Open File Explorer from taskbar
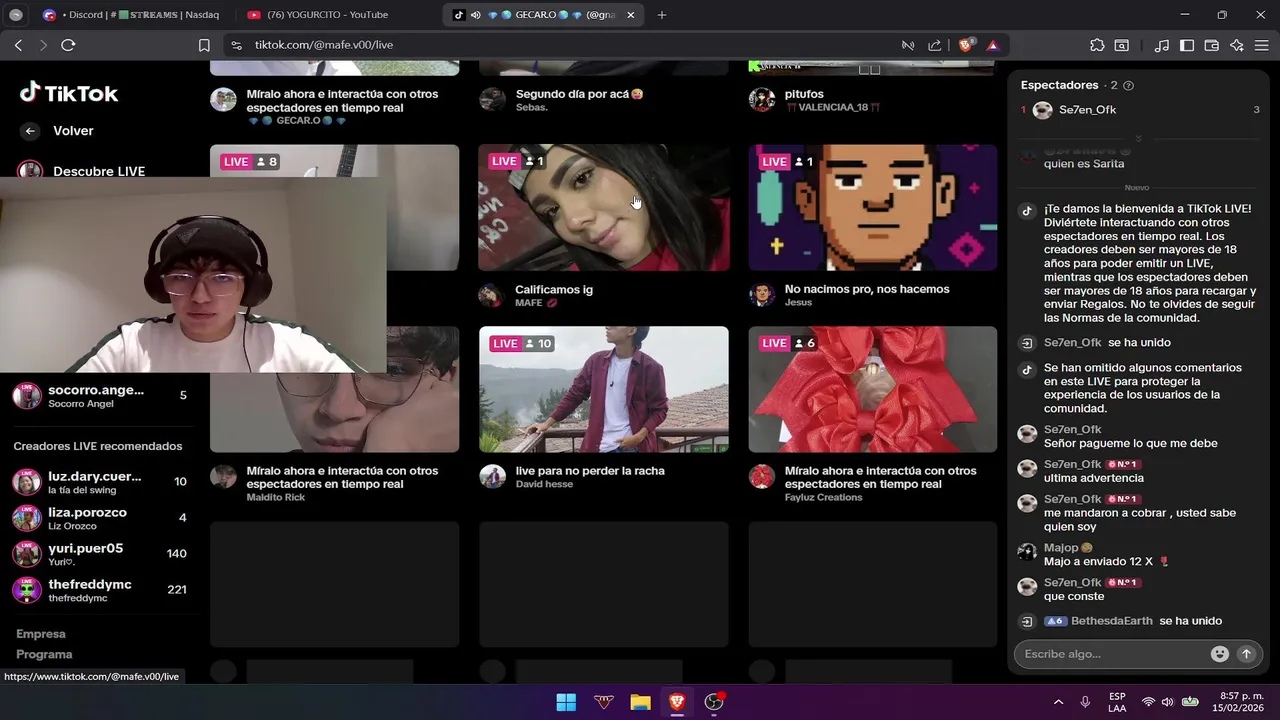 (x=640, y=702)
